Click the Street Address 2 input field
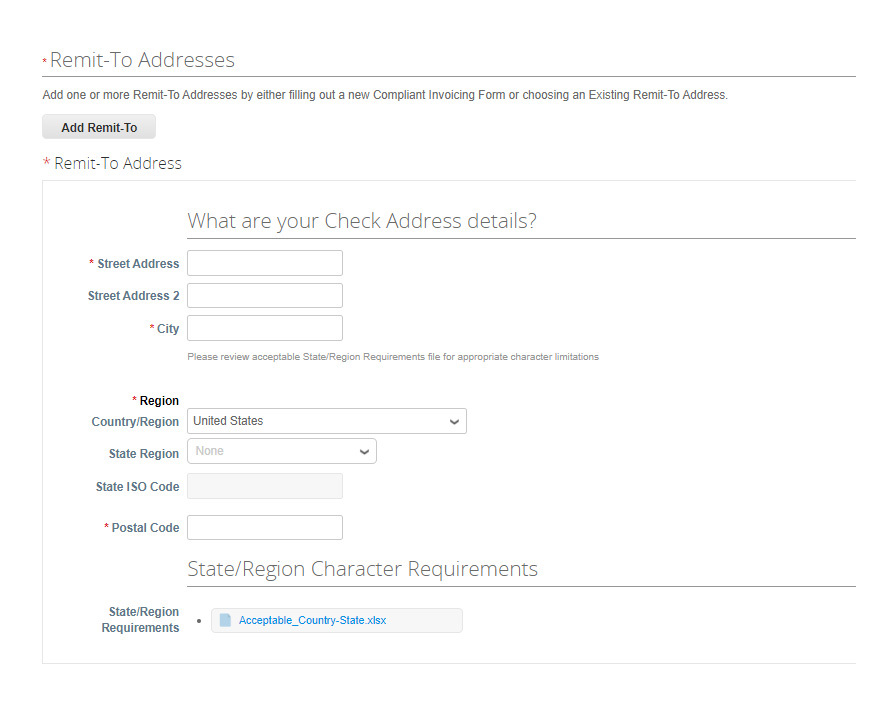This screenshot has width=894, height=705. (264, 295)
